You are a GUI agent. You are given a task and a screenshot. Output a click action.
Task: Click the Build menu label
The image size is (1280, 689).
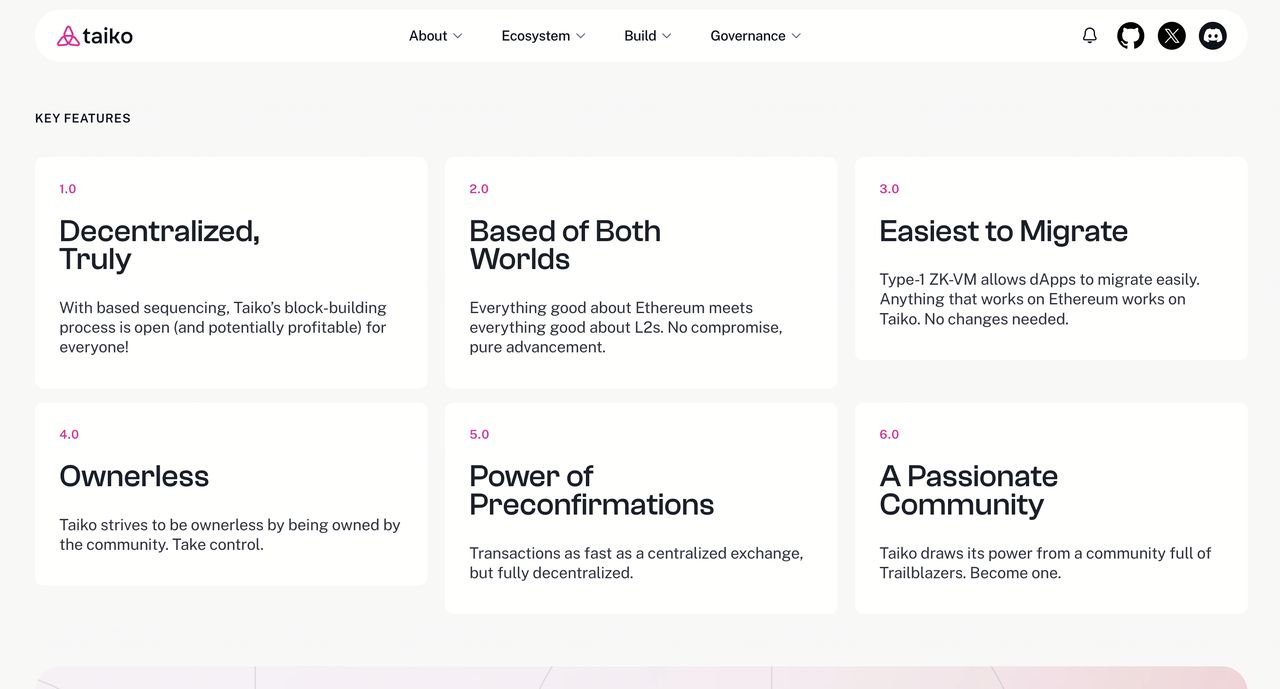point(640,36)
